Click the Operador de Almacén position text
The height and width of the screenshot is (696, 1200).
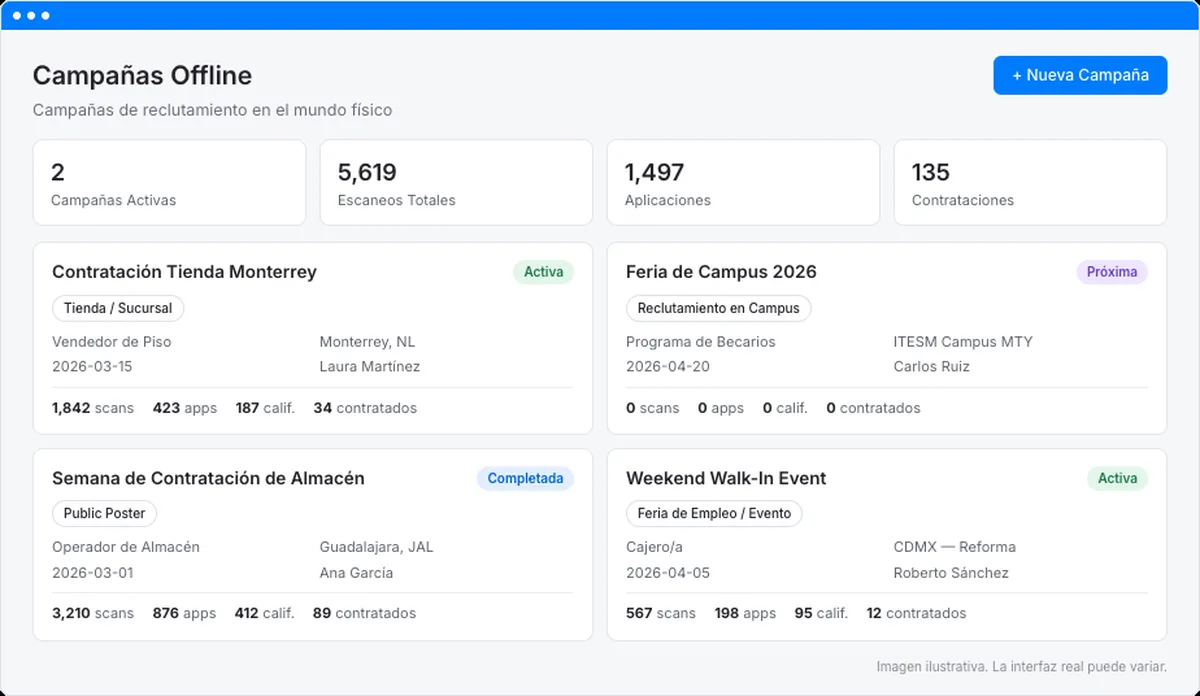tap(126, 548)
